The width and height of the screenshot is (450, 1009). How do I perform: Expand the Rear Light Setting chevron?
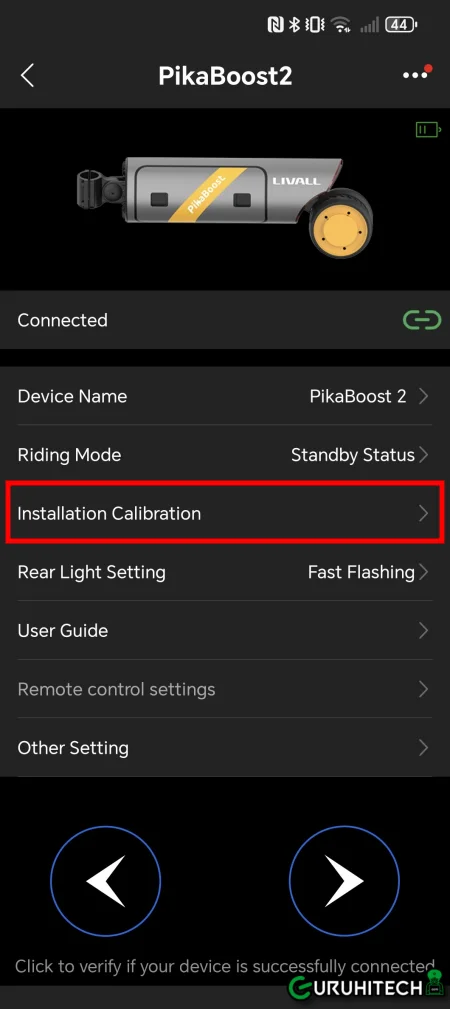click(x=423, y=571)
